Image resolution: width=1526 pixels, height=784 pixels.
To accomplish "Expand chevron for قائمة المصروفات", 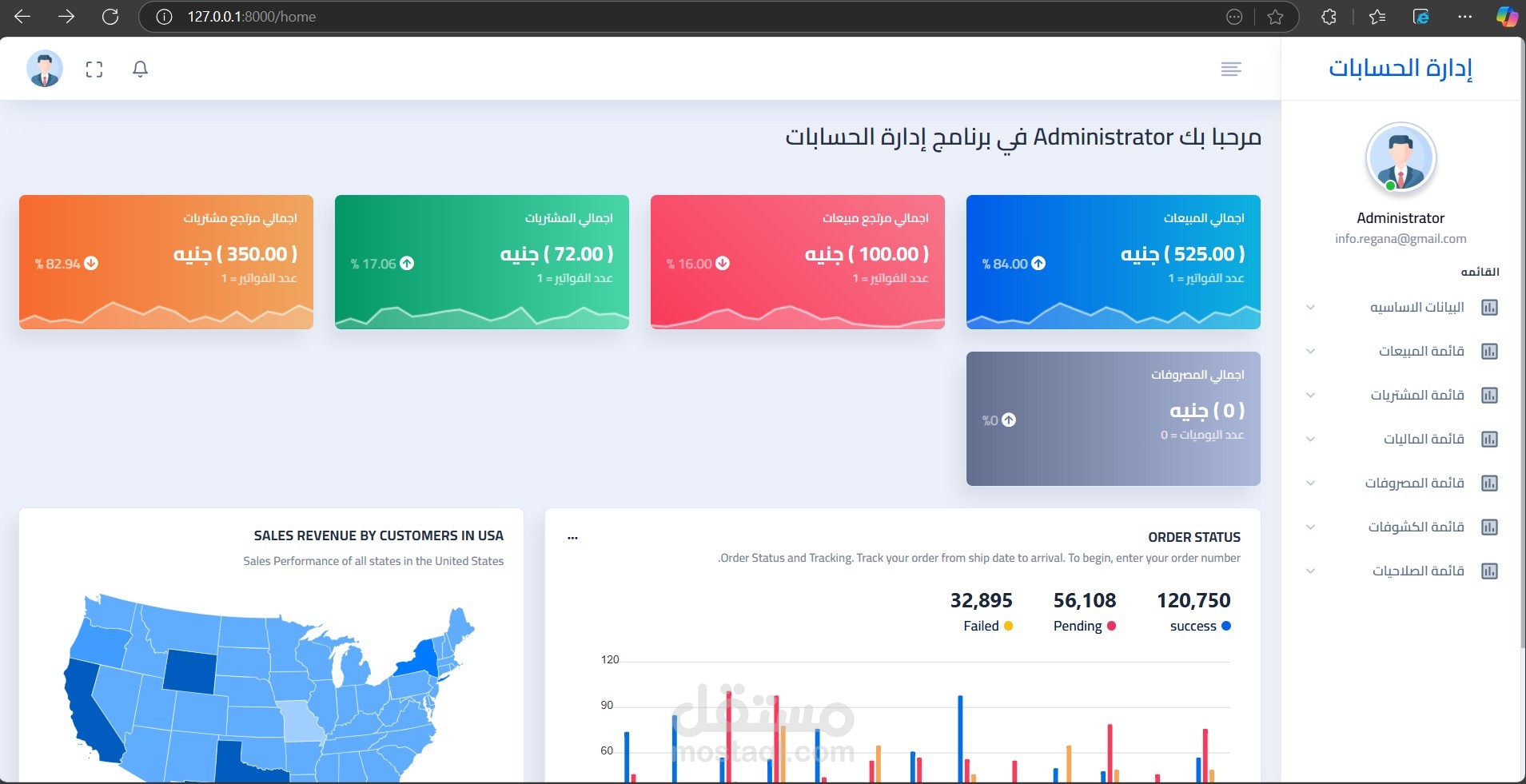I will 1310,483.
